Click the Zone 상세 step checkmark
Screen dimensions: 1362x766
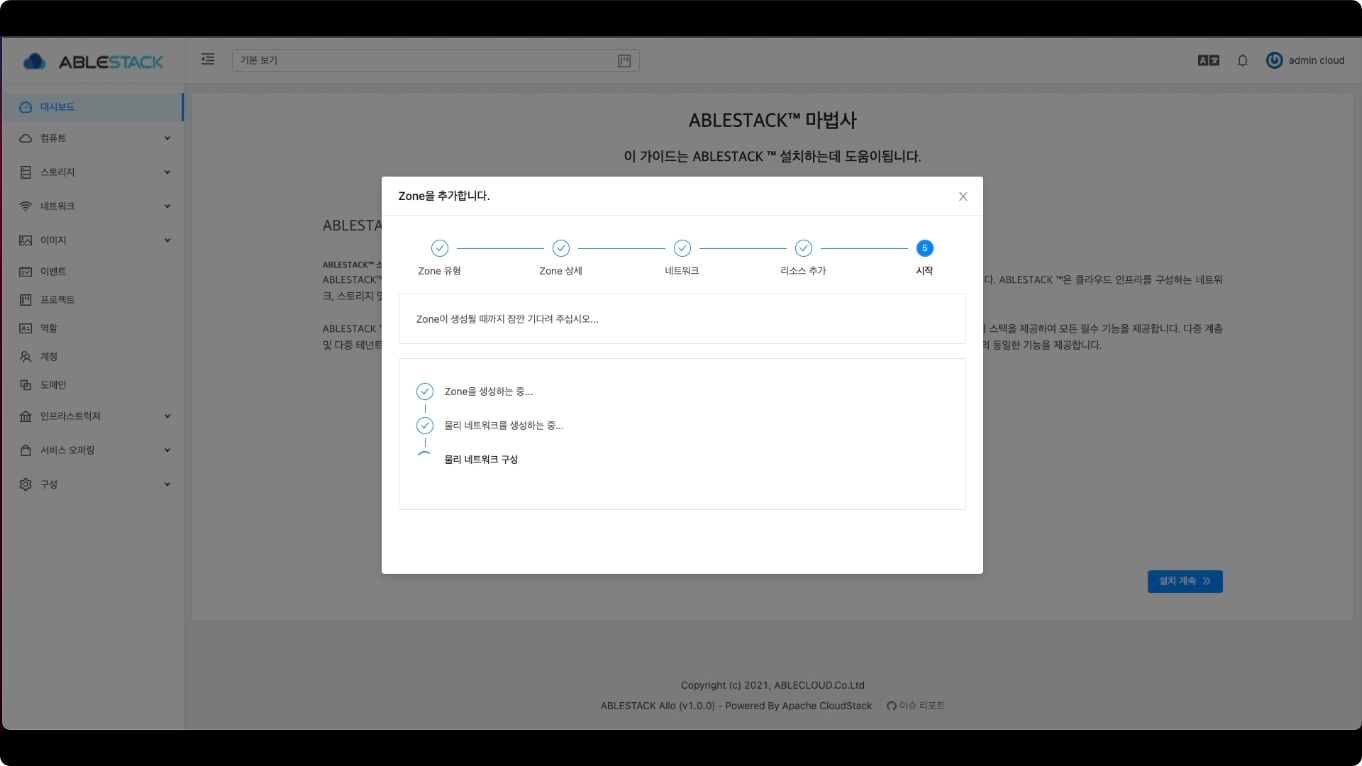click(x=561, y=248)
